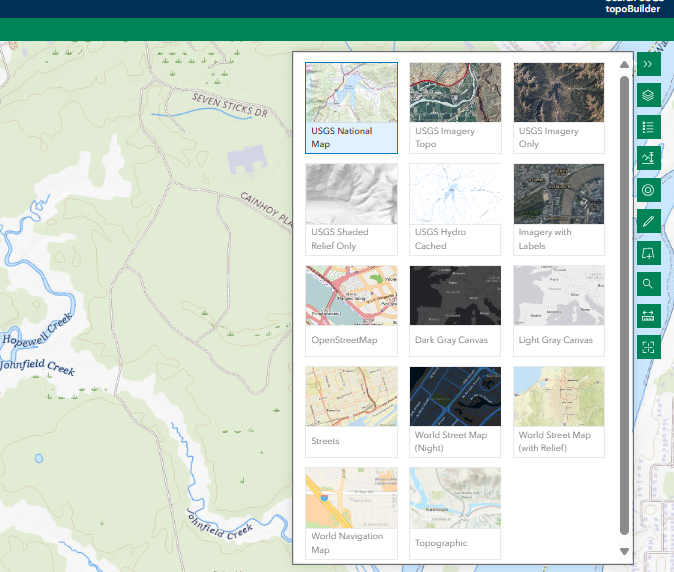This screenshot has width=674, height=572.
Task: Click the CAINHOY road label on map
Action: pos(265,208)
